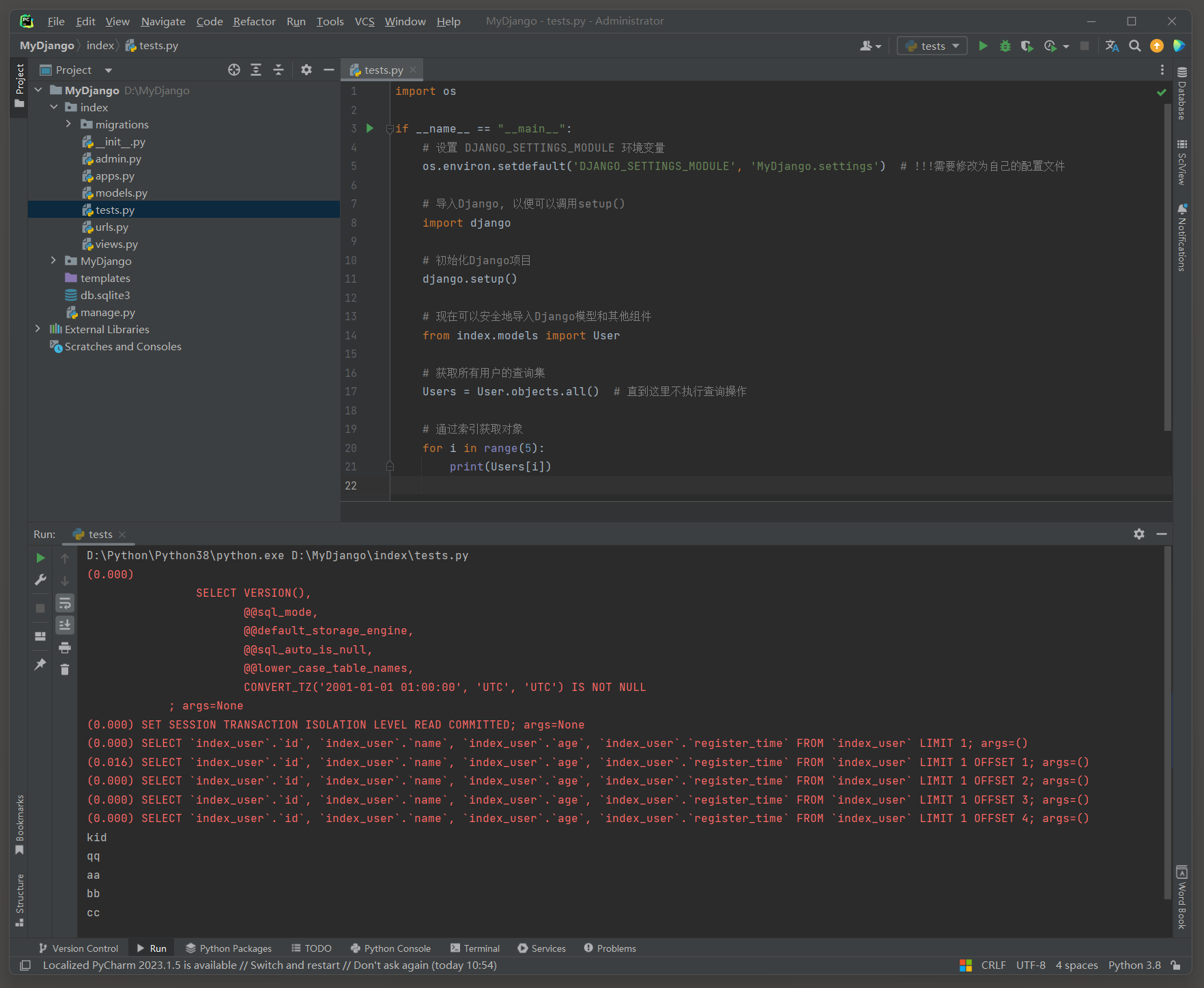Open models.py in project tree
Viewport: 1204px width, 988px height.
pyautogui.click(x=121, y=193)
